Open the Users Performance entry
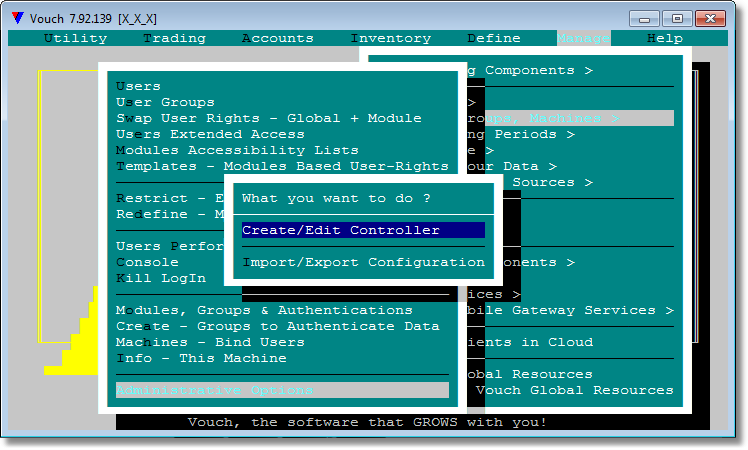 [169, 246]
